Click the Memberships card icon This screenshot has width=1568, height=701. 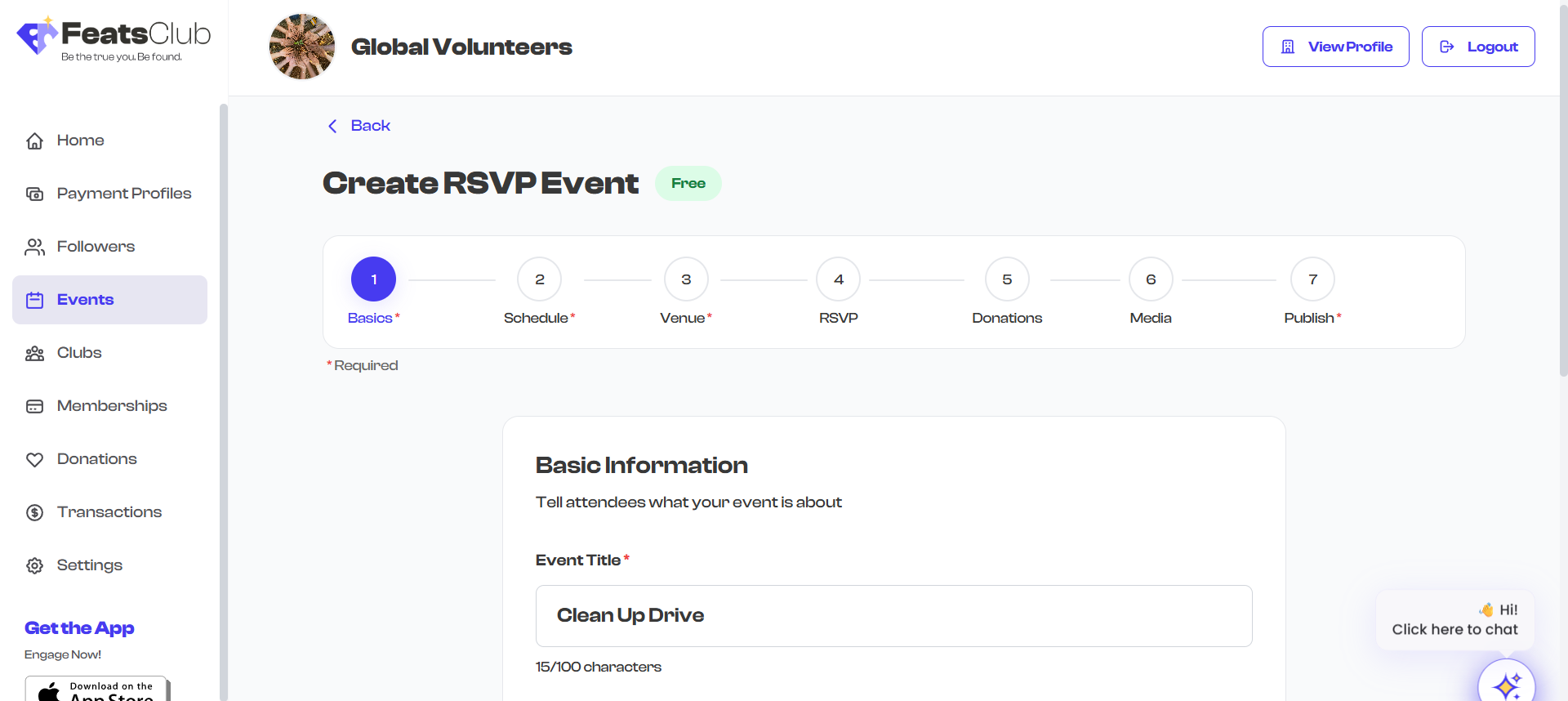point(34,406)
